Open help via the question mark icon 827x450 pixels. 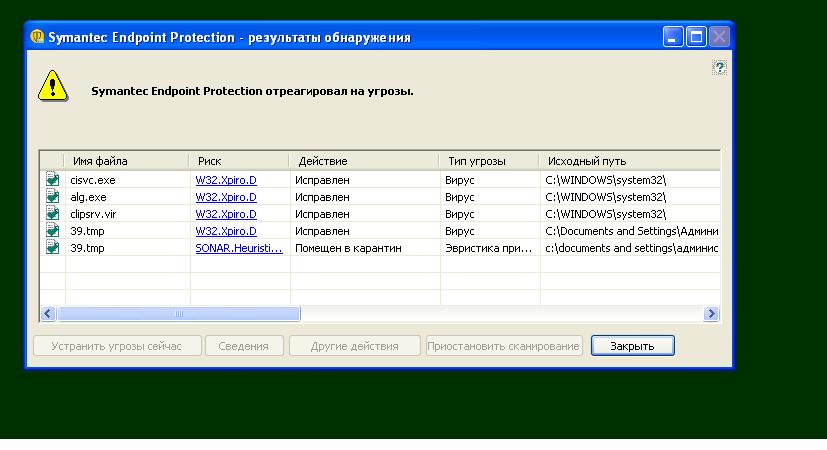(719, 67)
